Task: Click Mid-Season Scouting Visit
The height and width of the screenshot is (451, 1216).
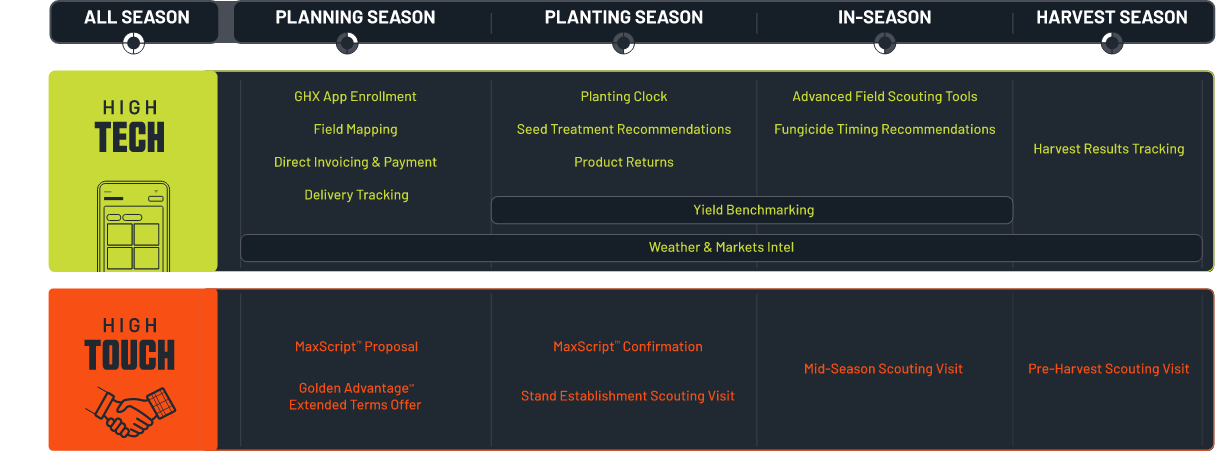Action: click(x=883, y=369)
